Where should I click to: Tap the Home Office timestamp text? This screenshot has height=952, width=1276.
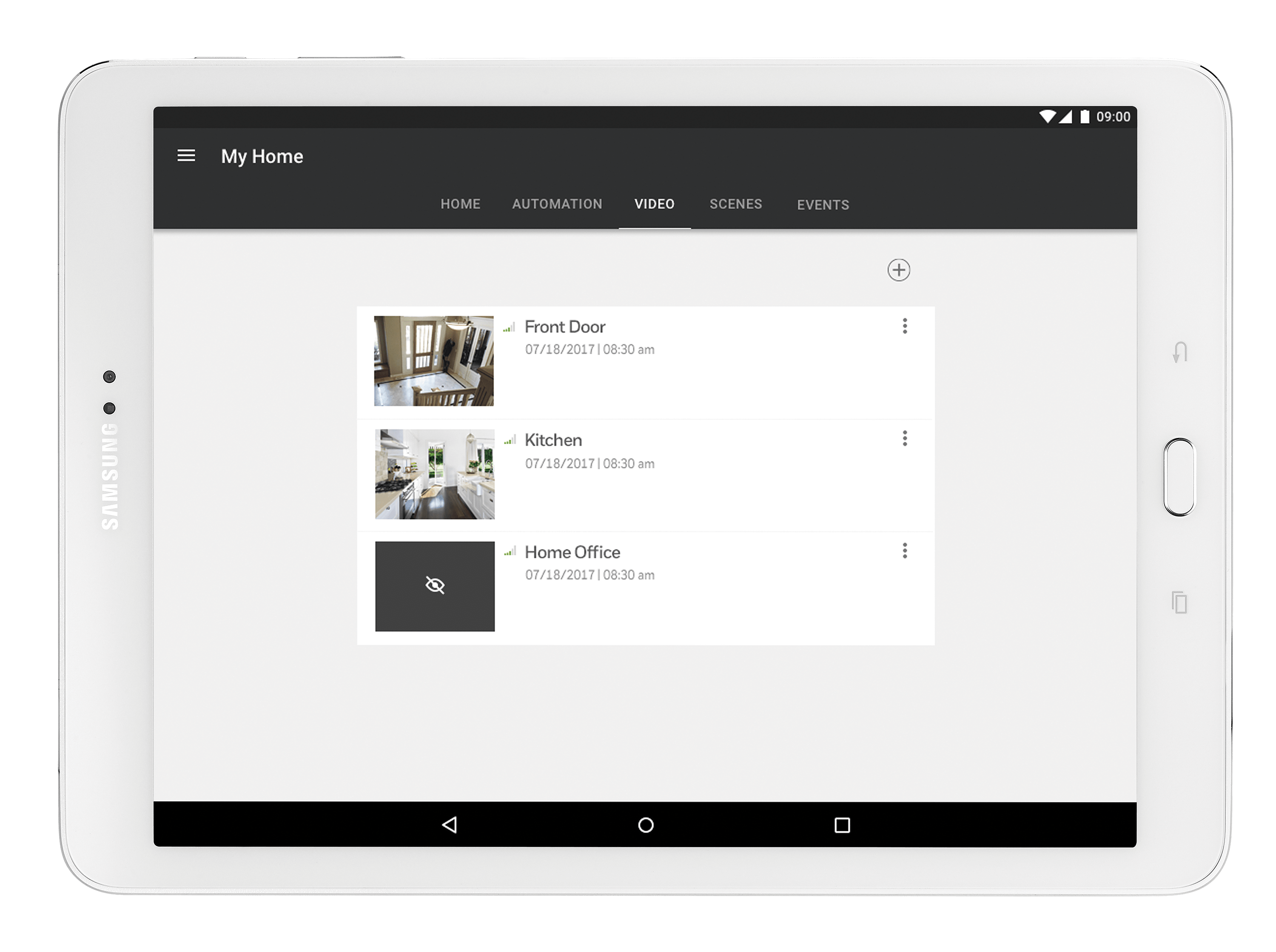(x=589, y=574)
